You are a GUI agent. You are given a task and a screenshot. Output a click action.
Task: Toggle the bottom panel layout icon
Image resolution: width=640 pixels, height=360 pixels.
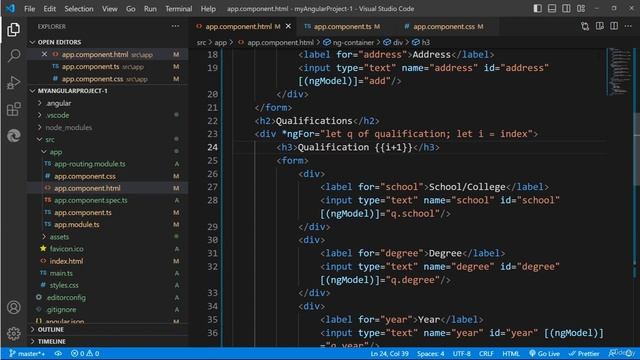(x=552, y=9)
